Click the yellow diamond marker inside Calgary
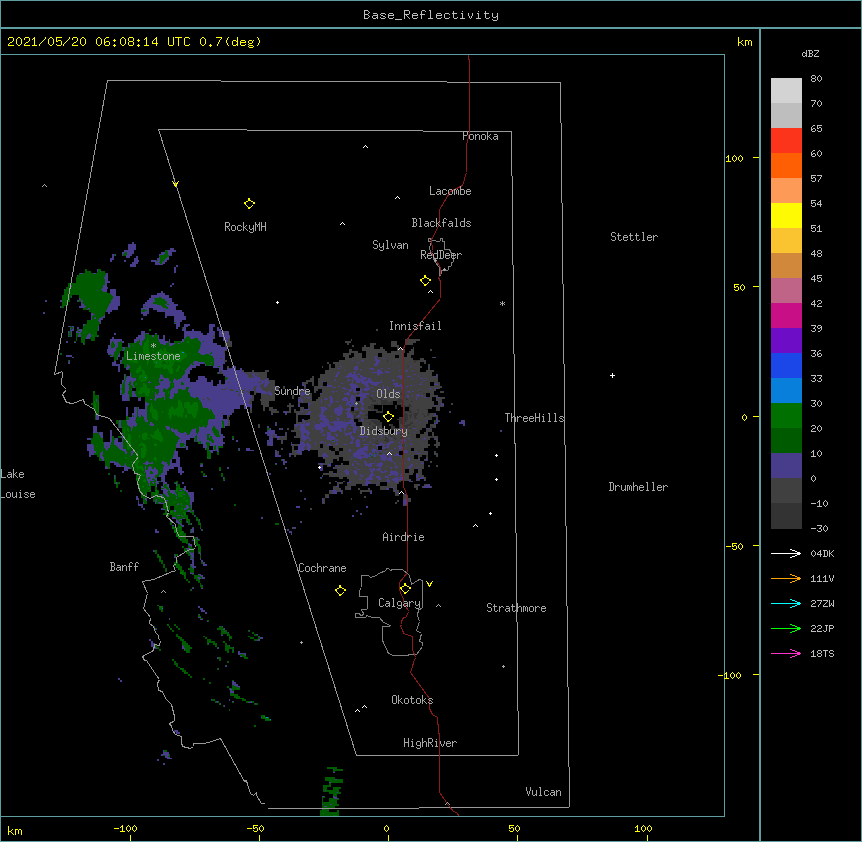Image resolution: width=862 pixels, height=842 pixels. click(x=405, y=589)
